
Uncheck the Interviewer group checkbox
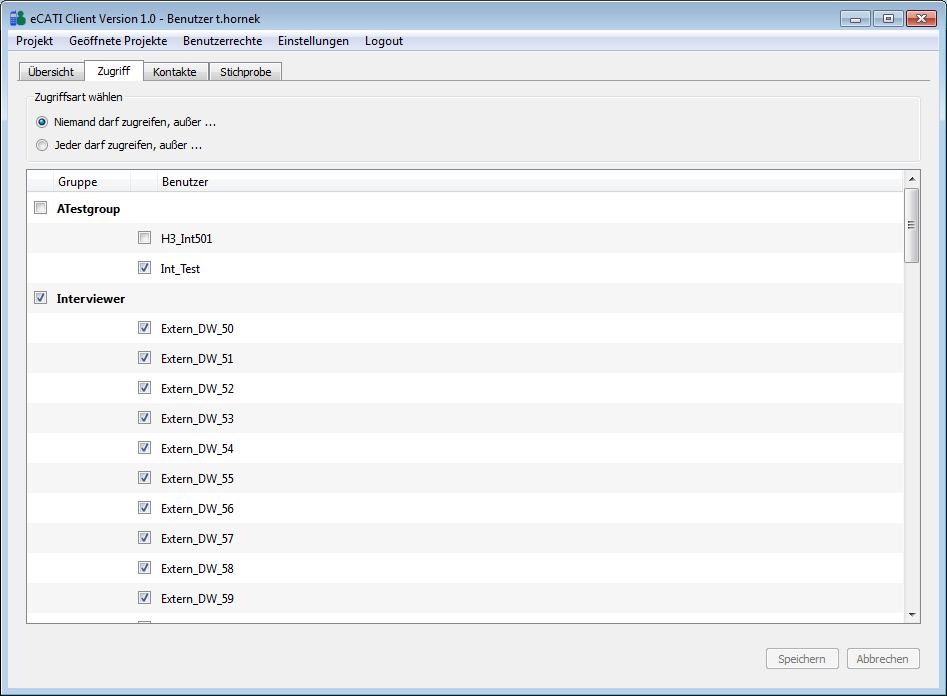tap(41, 298)
